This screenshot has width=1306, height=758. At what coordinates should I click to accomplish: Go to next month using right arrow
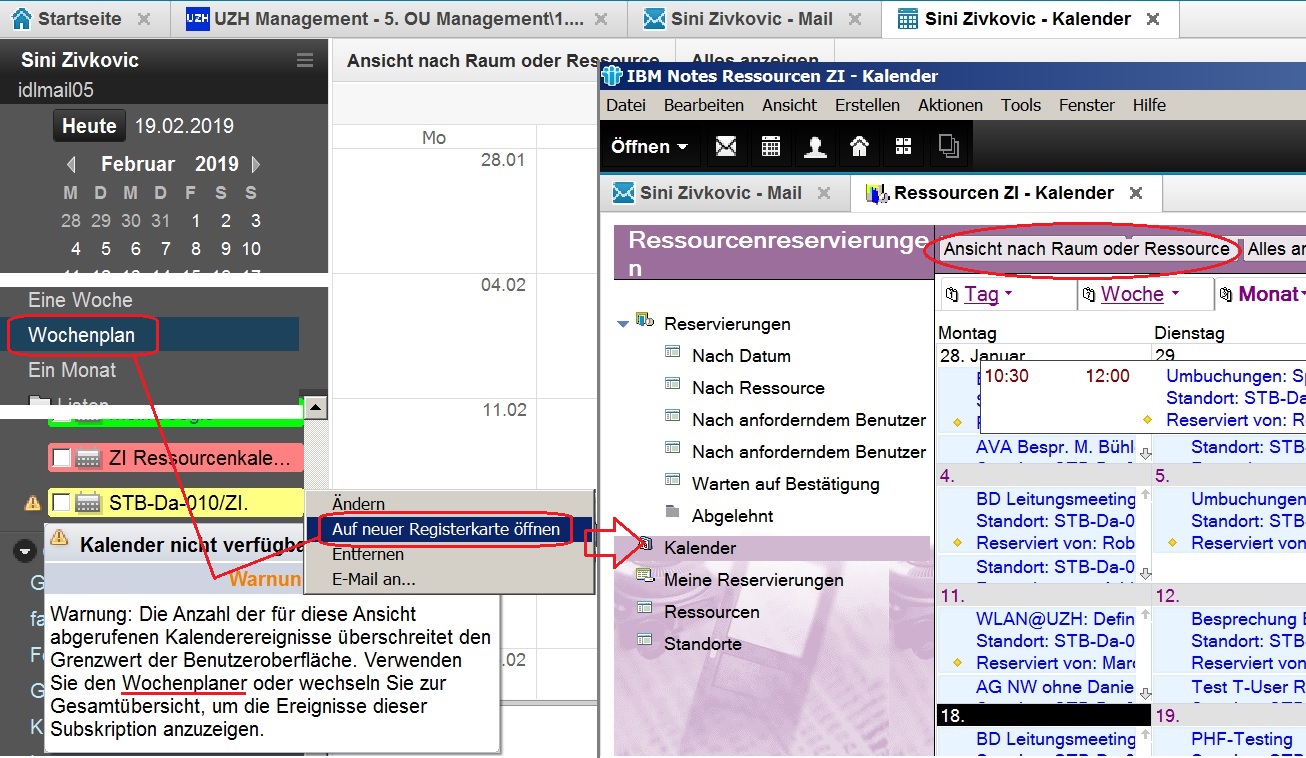point(256,164)
